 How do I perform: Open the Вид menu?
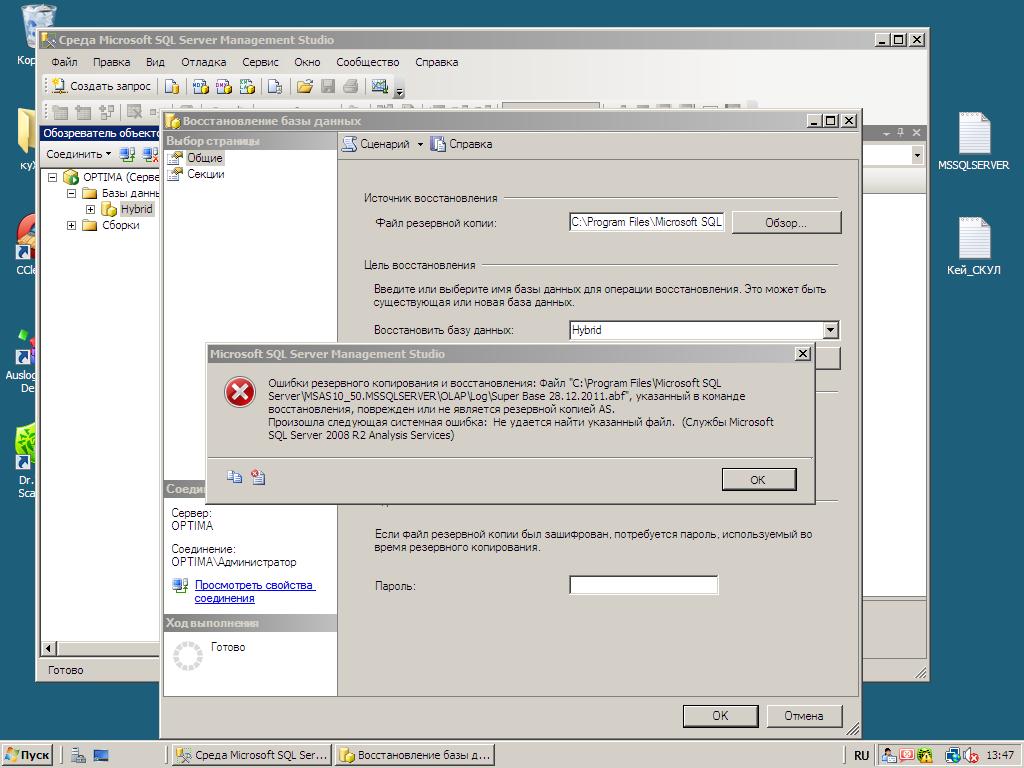155,62
